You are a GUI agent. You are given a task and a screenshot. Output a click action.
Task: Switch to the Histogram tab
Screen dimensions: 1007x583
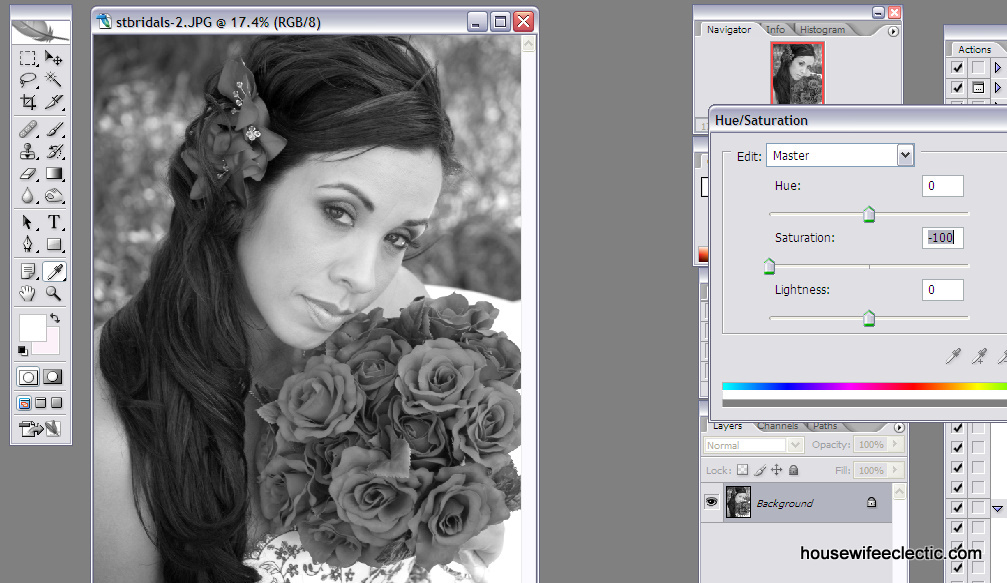820,29
